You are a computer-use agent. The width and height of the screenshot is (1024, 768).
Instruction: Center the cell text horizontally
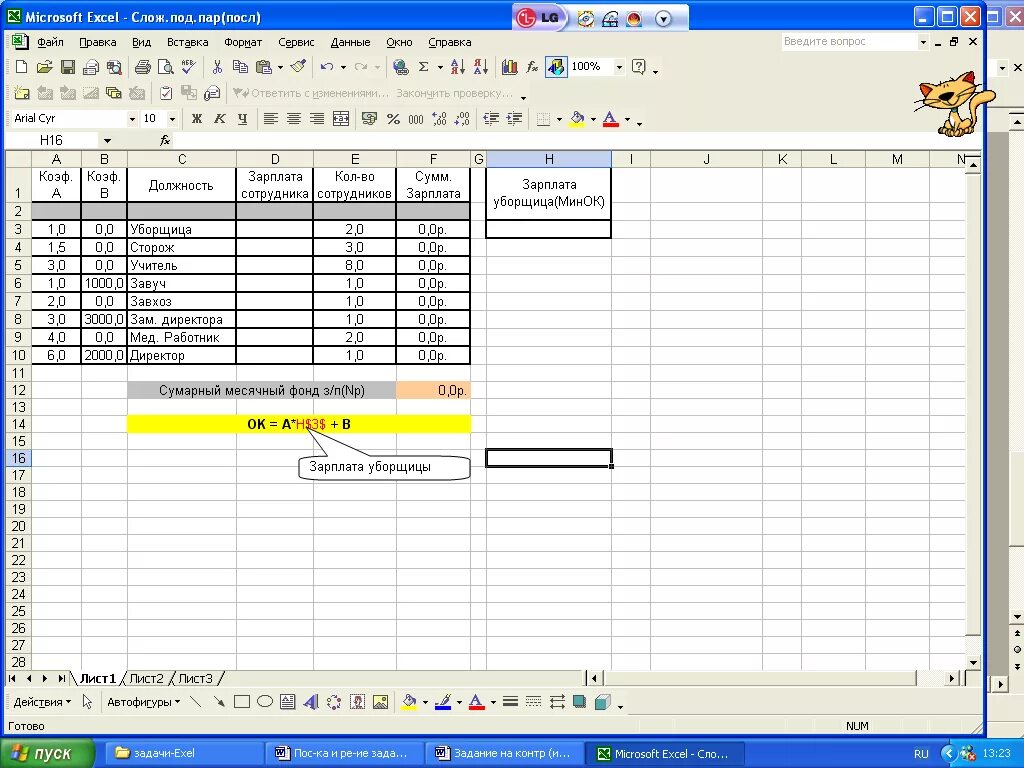[294, 118]
